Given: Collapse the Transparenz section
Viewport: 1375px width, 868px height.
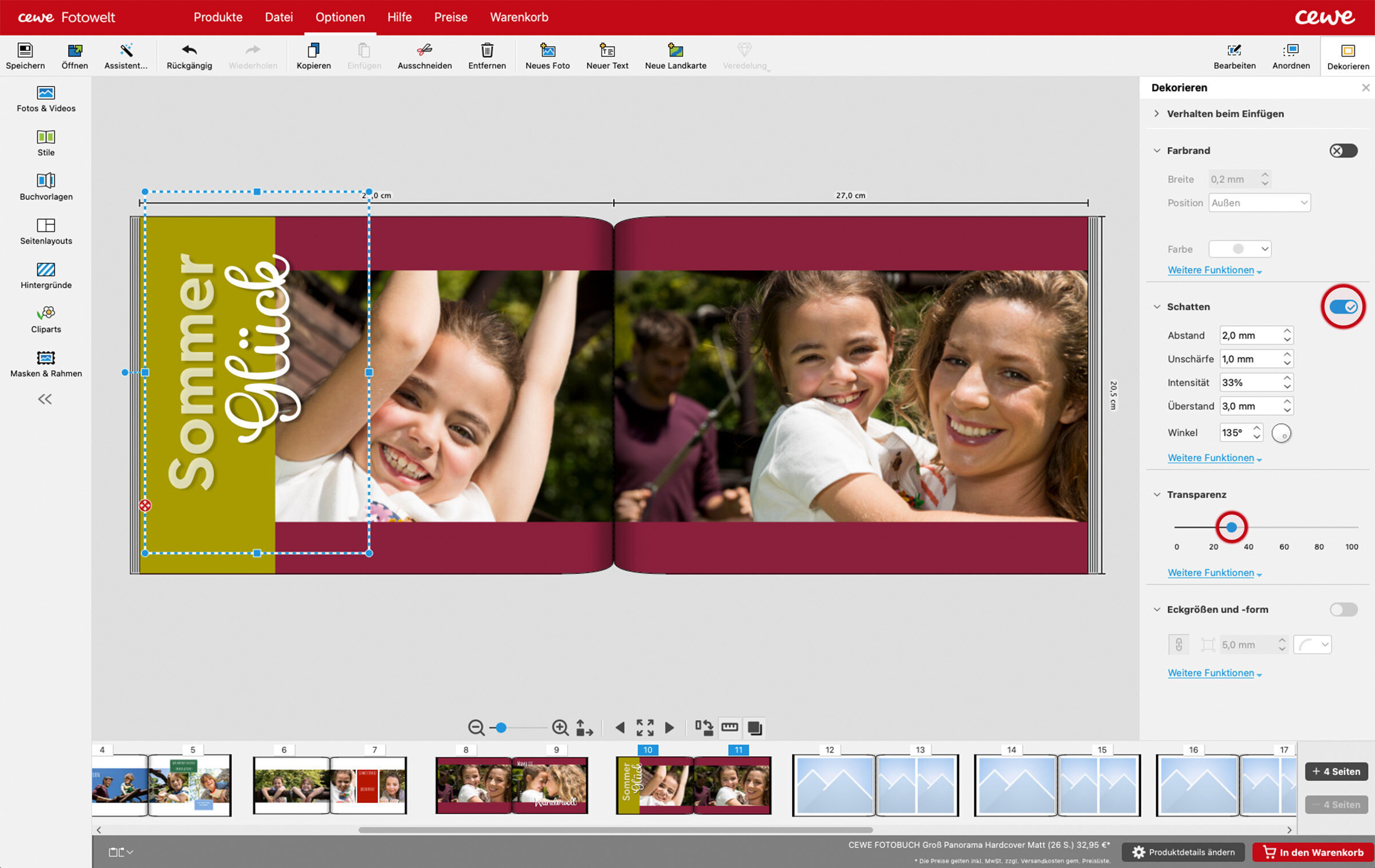Looking at the screenshot, I should point(1157,494).
